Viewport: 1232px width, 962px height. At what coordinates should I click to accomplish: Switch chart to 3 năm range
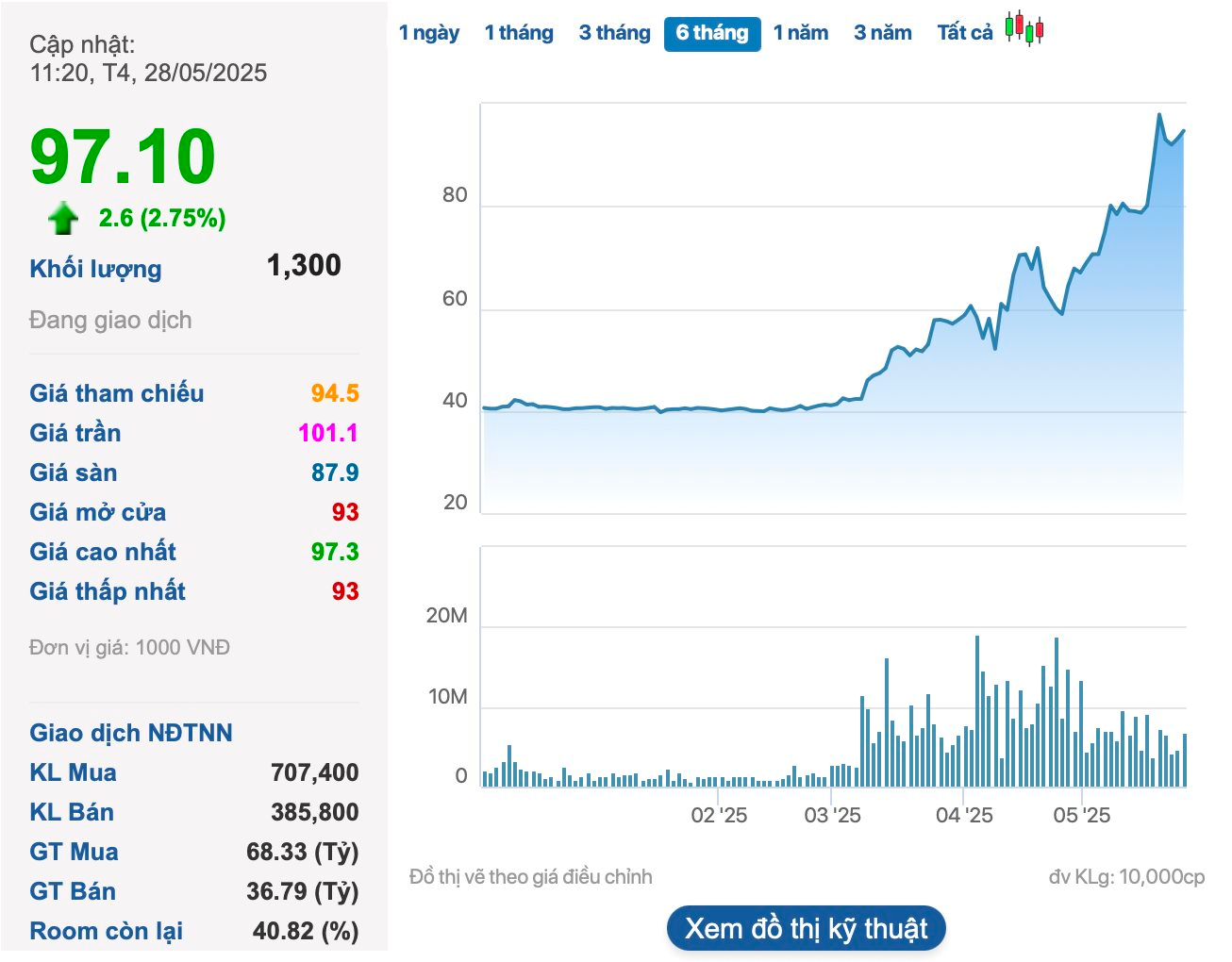click(882, 33)
